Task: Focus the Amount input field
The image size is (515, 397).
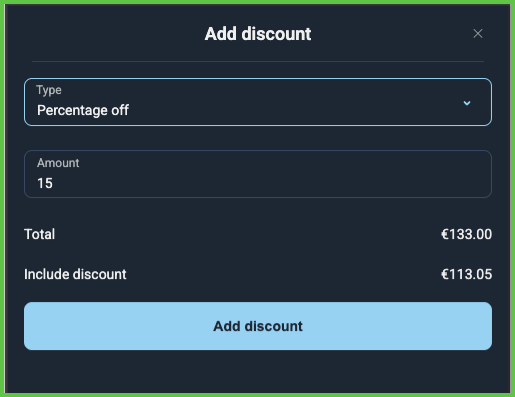Action: 258,174
